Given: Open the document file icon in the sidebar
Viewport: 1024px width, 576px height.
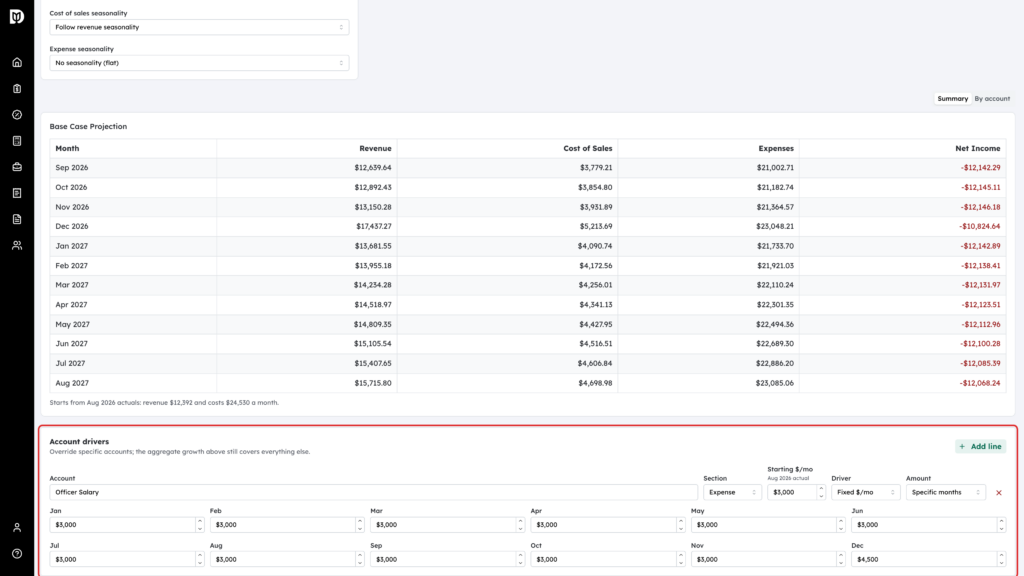Looking at the screenshot, I should pos(17,219).
